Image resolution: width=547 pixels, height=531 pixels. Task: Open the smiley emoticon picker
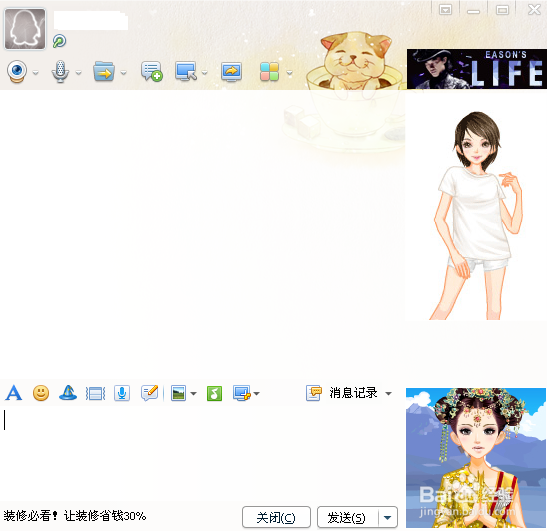[x=41, y=393]
